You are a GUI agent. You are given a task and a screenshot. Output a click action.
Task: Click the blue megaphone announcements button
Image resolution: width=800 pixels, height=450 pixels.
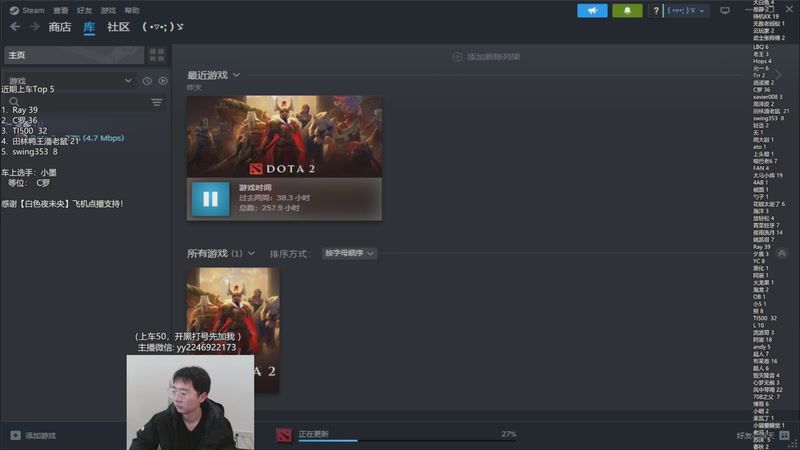(x=592, y=10)
